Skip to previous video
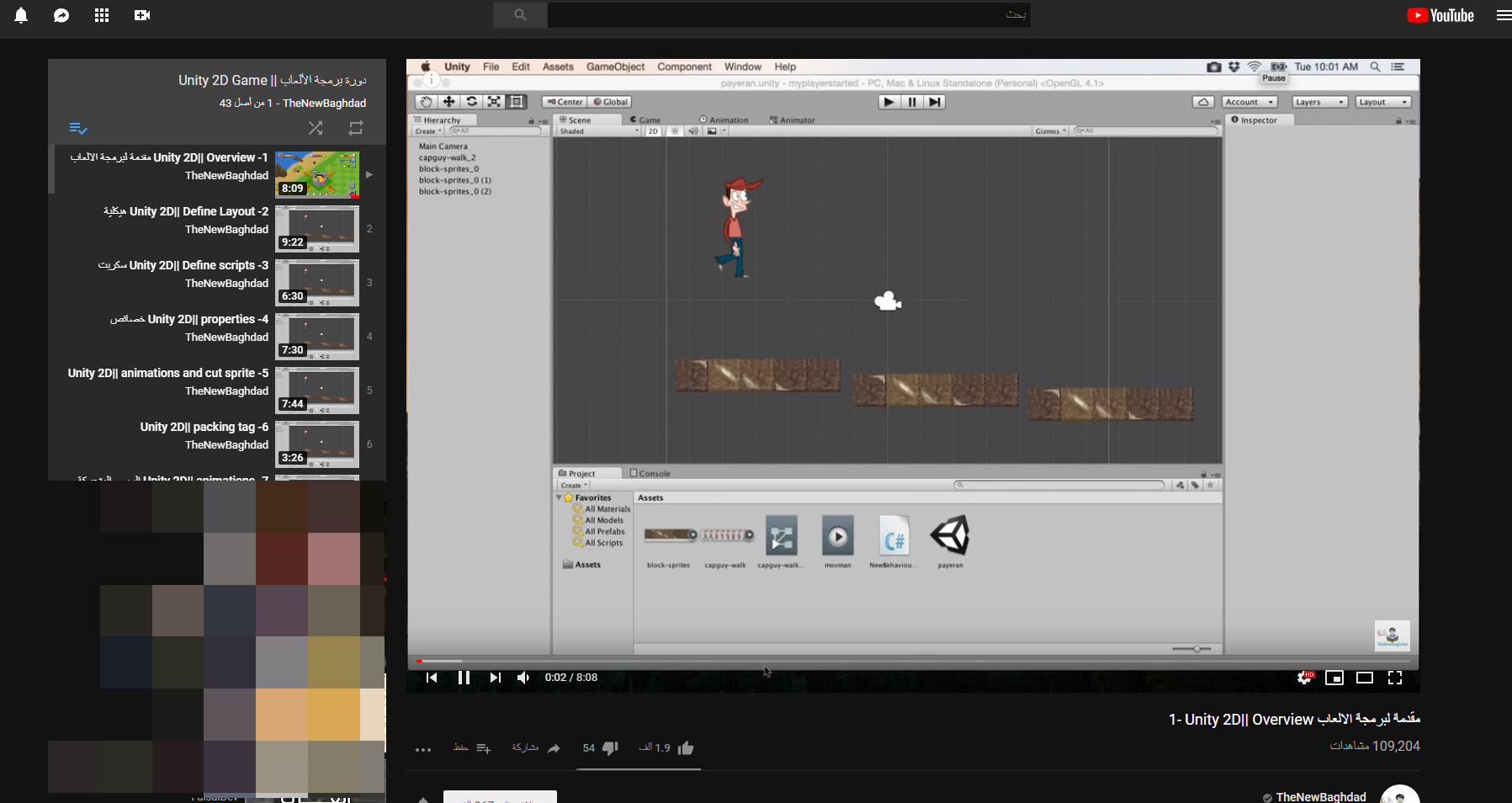The image size is (1512, 803). click(x=432, y=678)
